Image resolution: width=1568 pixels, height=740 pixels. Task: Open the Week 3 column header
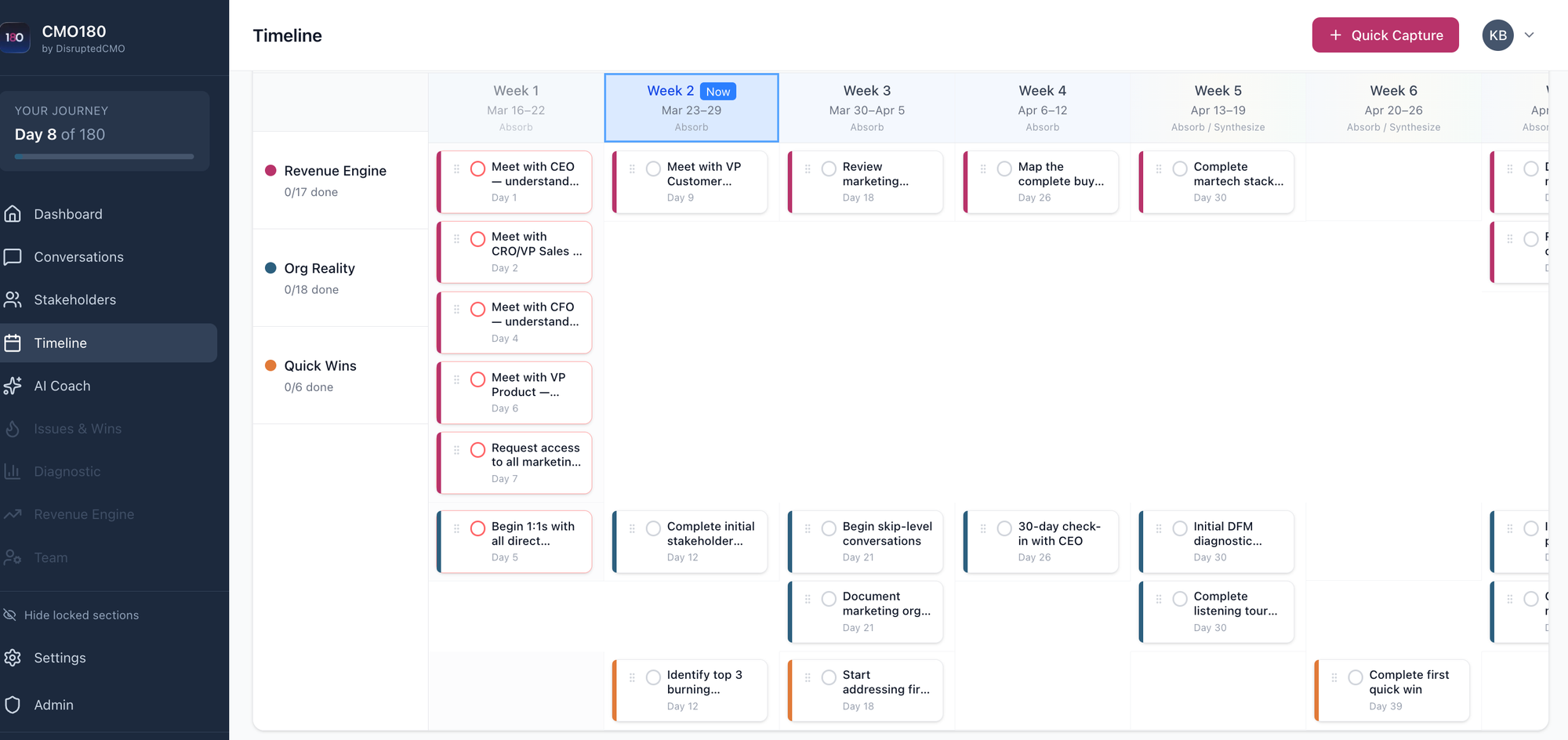[866, 107]
